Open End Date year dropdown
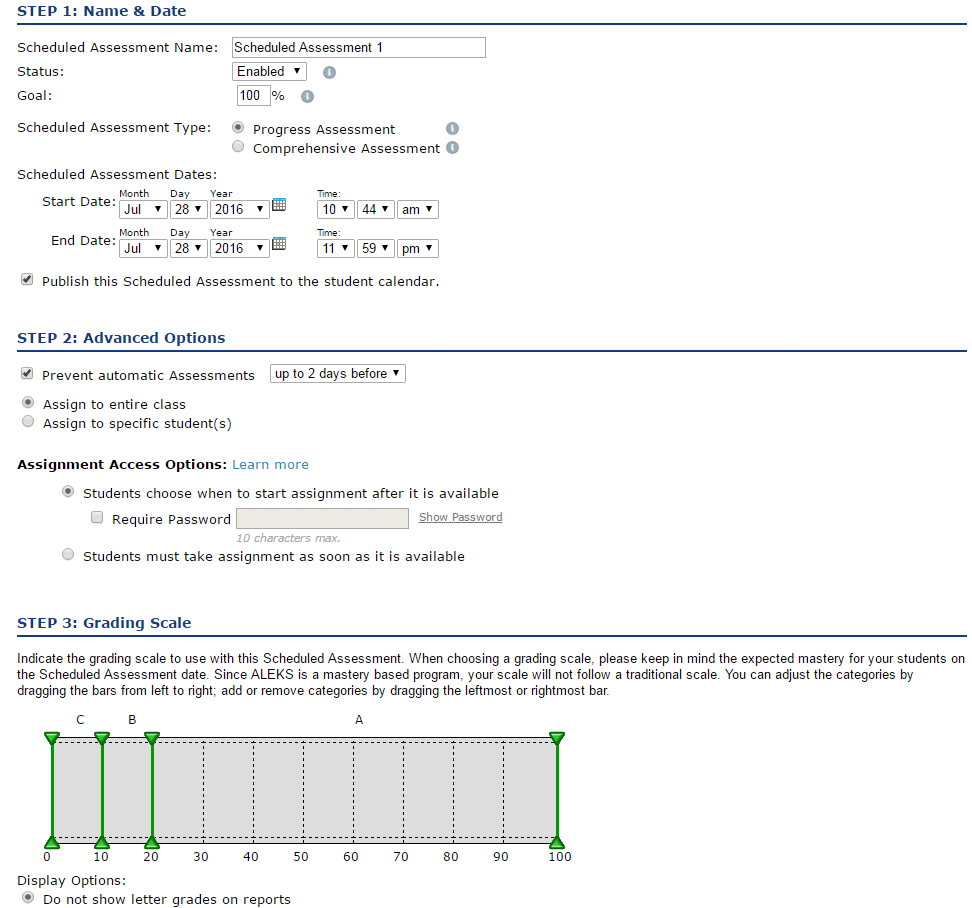This screenshot has width=972, height=908. point(240,249)
